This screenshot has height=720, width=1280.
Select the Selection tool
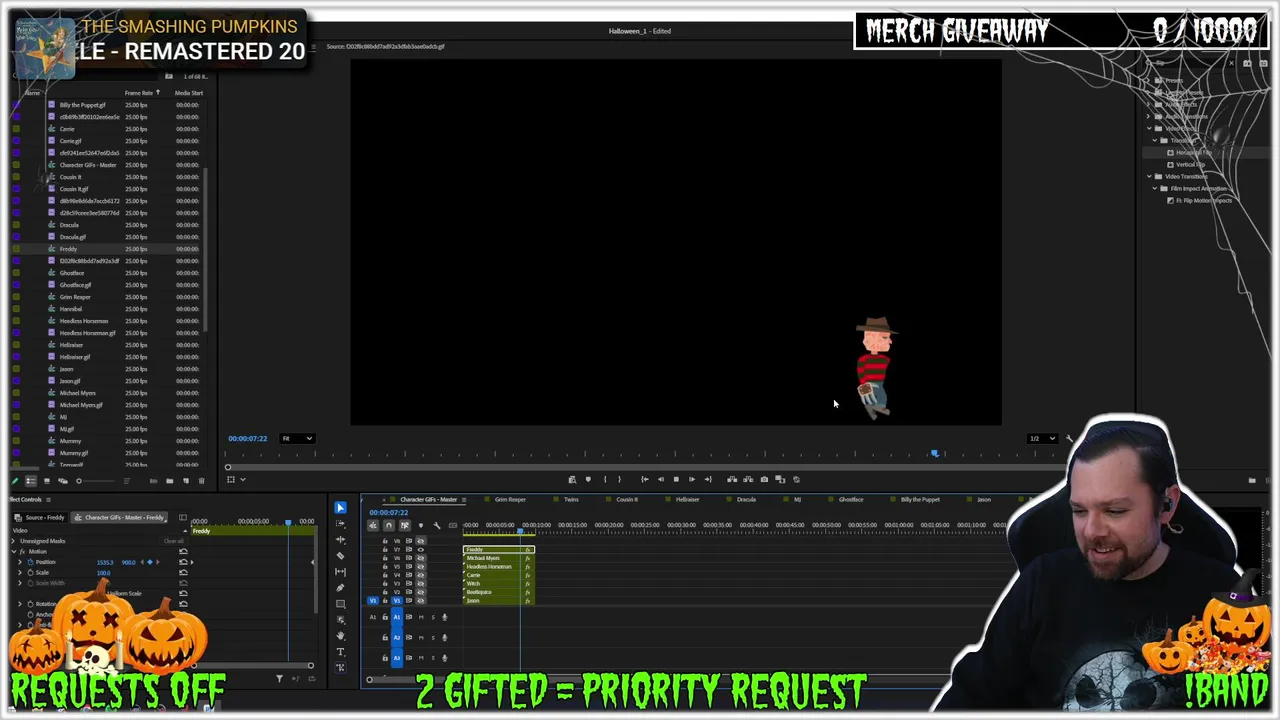coord(340,507)
